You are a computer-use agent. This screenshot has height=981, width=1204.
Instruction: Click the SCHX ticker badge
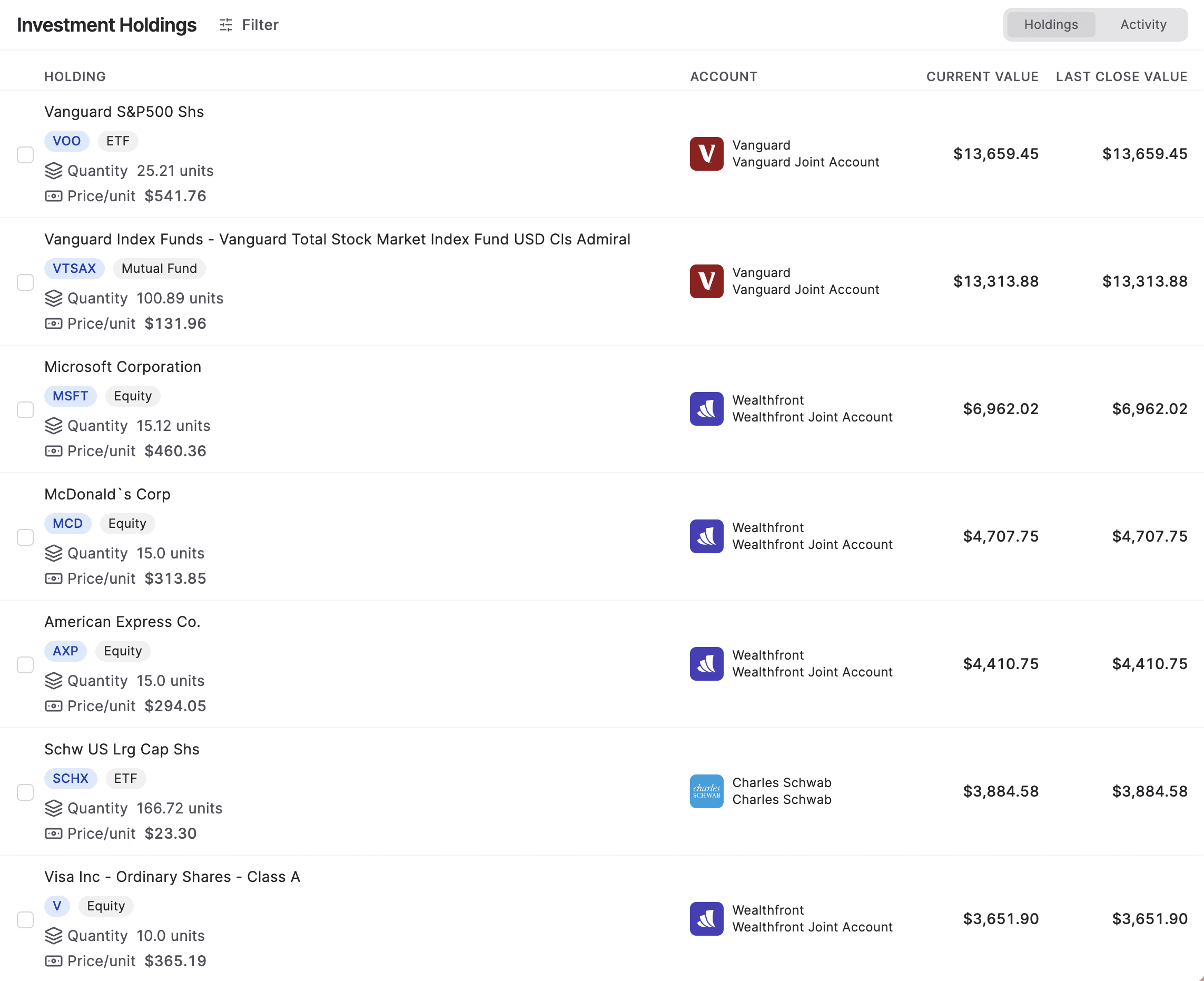pyautogui.click(x=71, y=779)
